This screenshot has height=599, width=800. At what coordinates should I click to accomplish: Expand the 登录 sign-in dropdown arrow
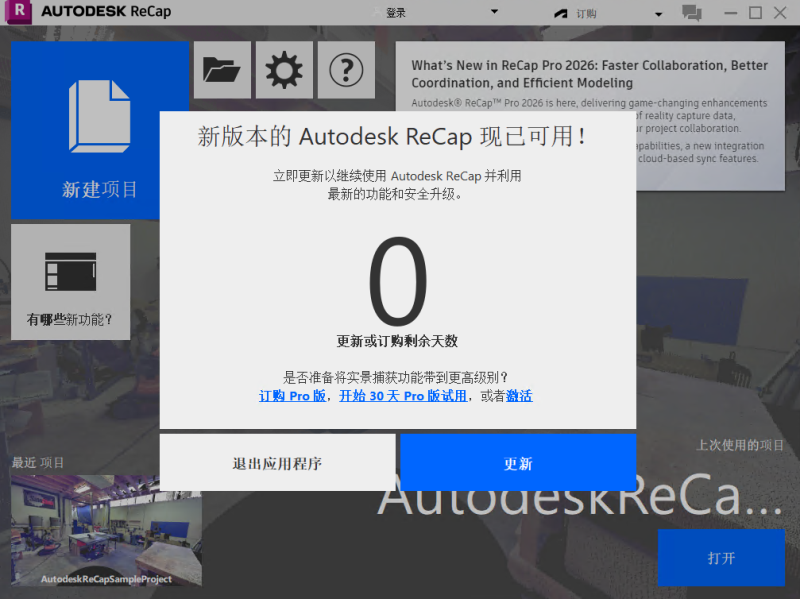pyautogui.click(x=493, y=13)
